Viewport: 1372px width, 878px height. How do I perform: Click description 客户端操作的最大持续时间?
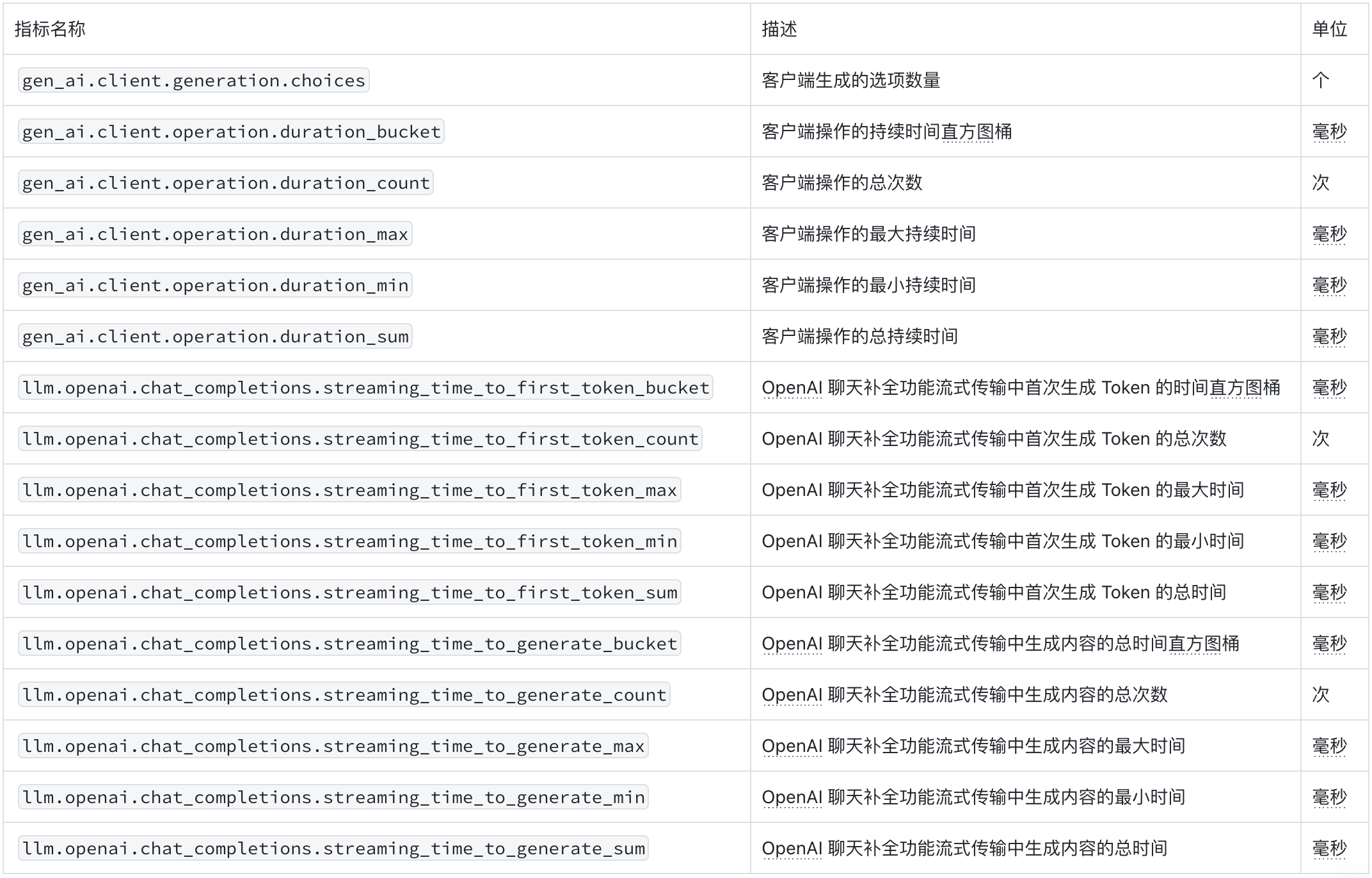click(x=869, y=234)
